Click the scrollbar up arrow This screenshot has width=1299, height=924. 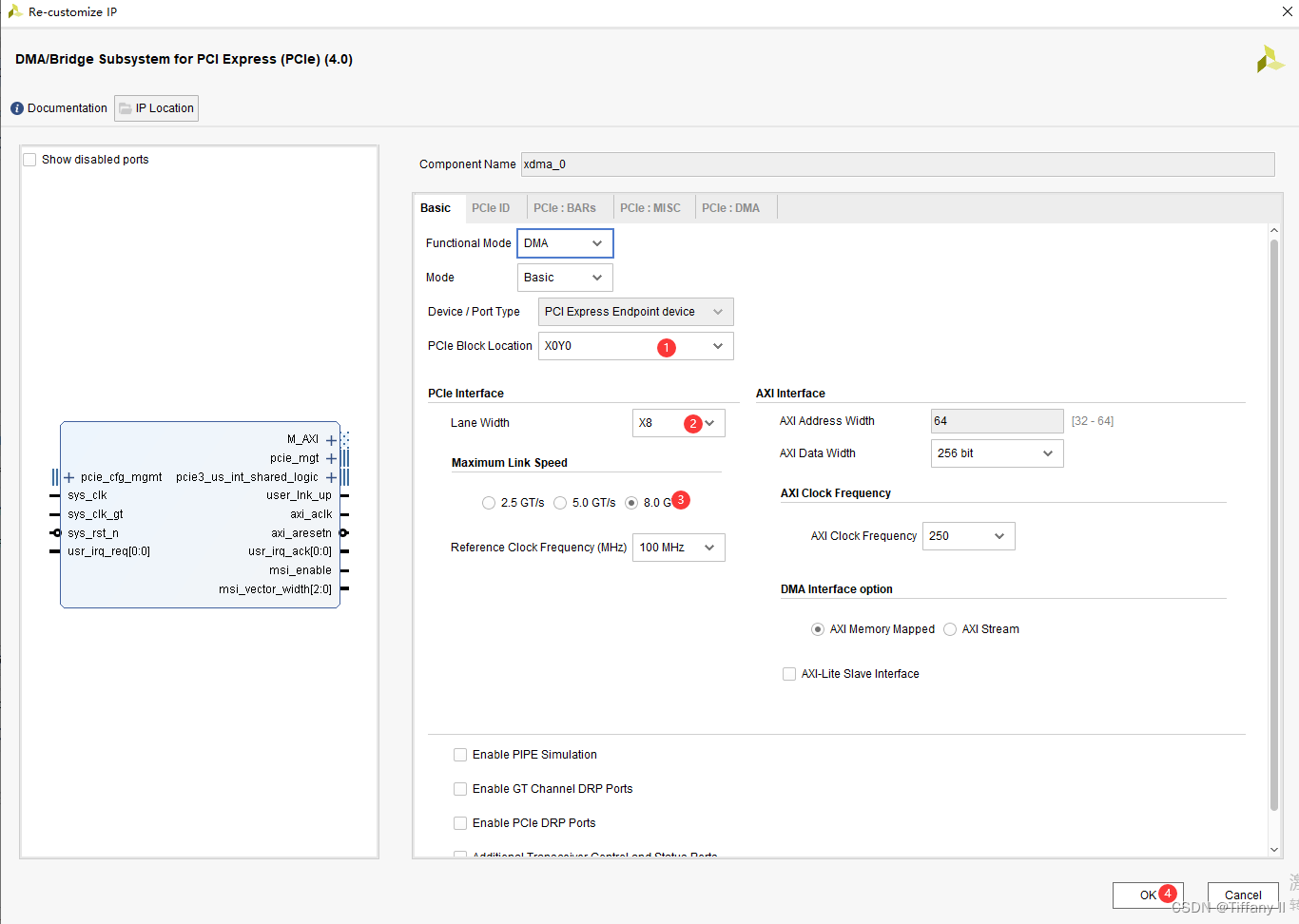1274,231
